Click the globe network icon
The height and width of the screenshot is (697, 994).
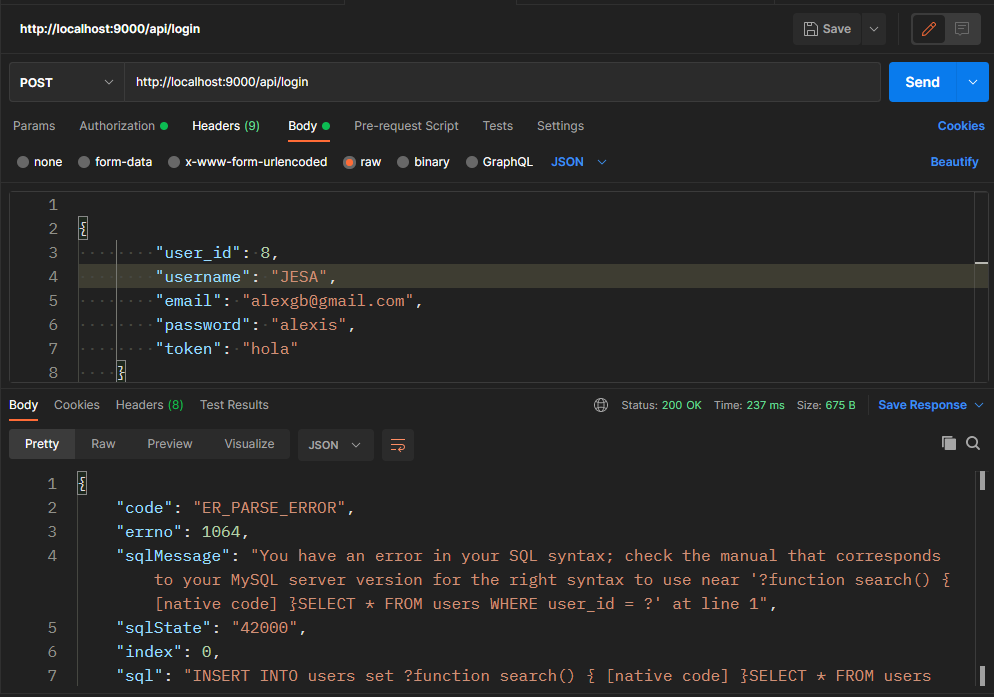[601, 405]
